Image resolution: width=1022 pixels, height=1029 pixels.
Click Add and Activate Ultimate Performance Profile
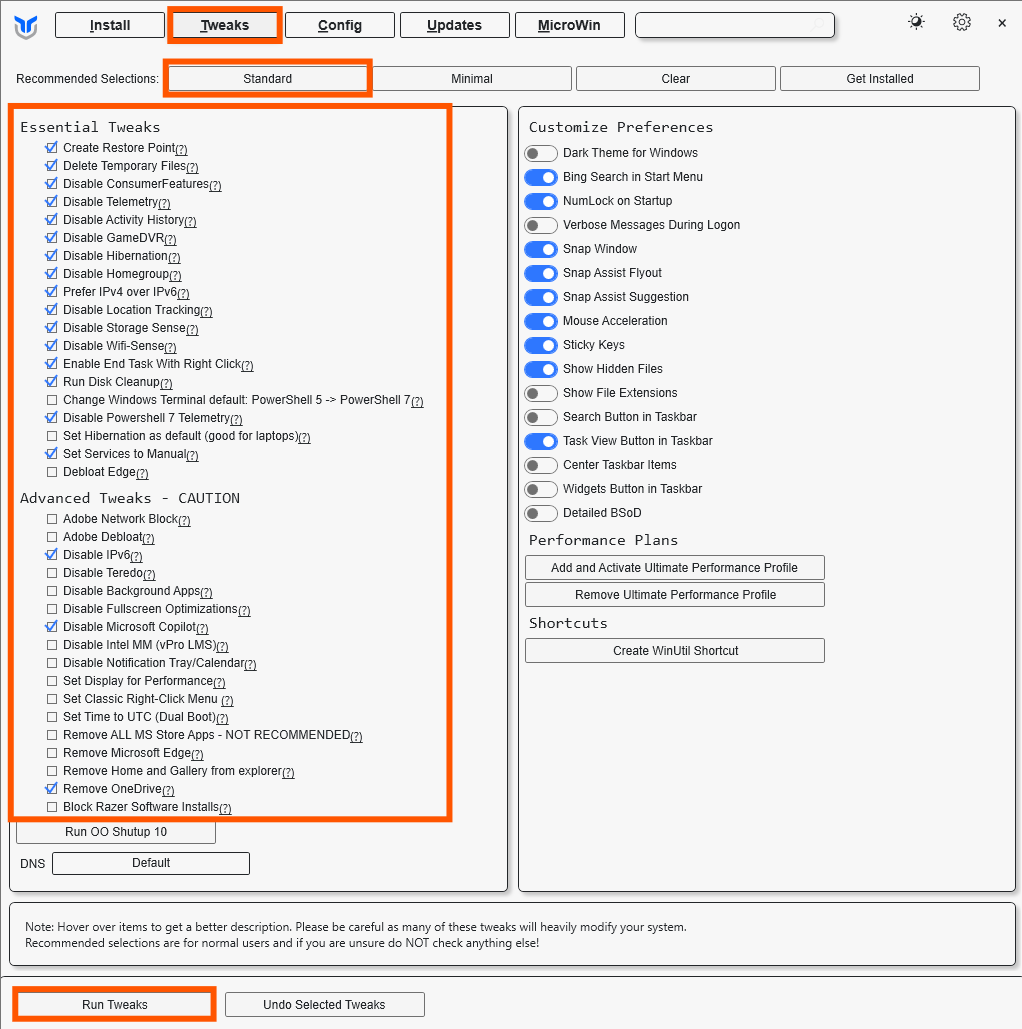point(675,568)
